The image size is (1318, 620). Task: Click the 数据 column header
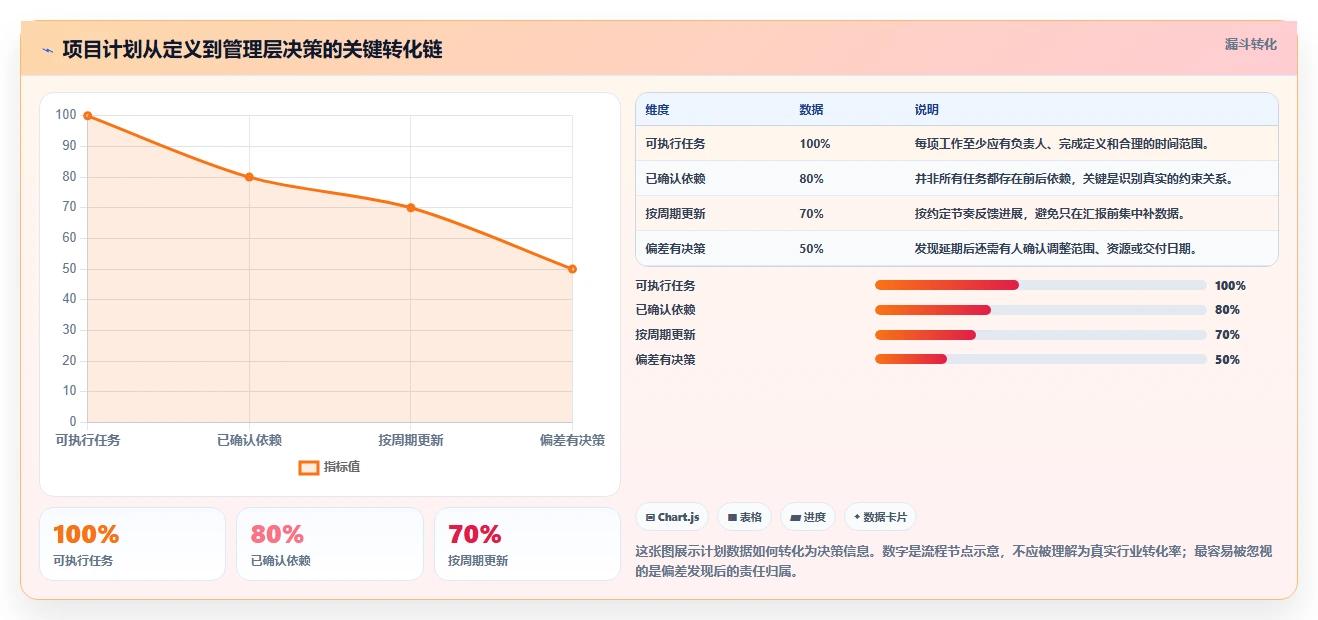(x=811, y=110)
